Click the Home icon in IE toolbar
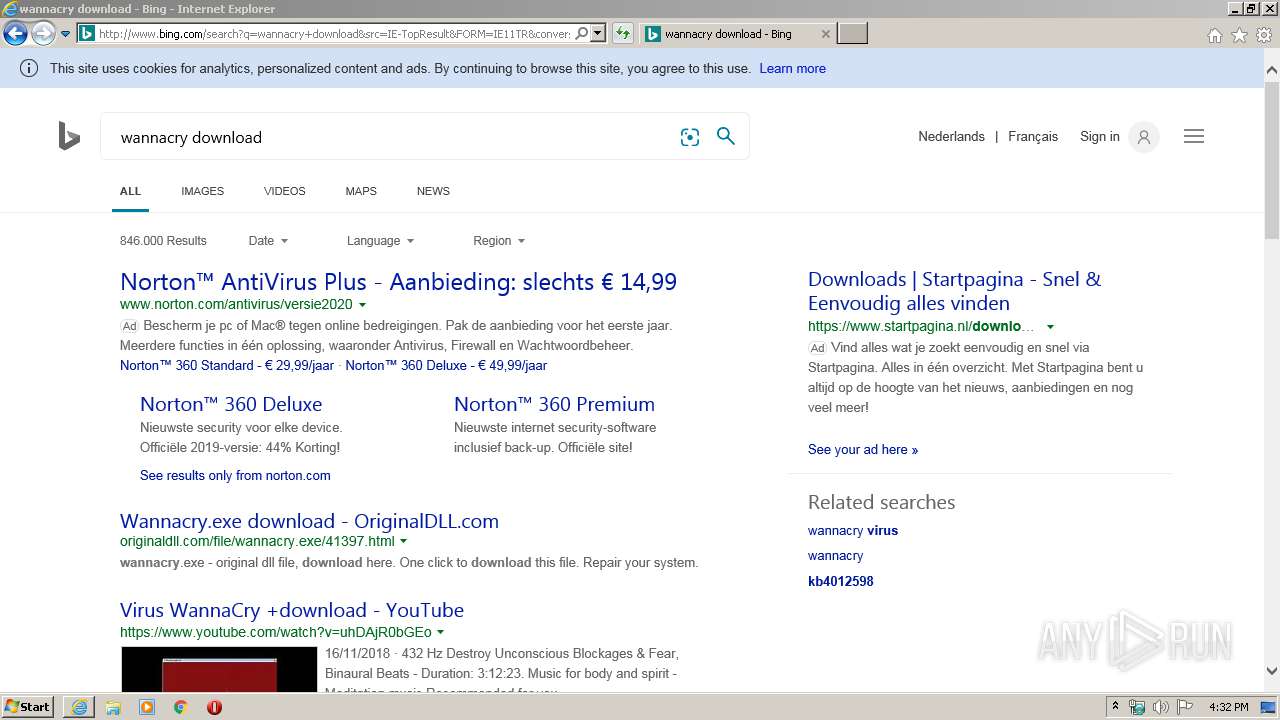The height and width of the screenshot is (720, 1280). pyautogui.click(x=1214, y=35)
